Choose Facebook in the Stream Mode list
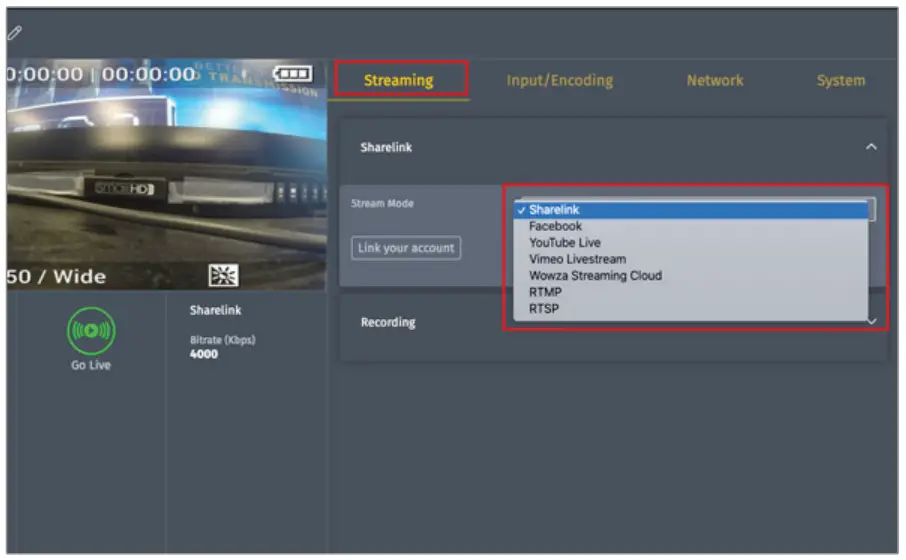Image resolution: width=906 pixels, height=560 pixels. coord(691,226)
